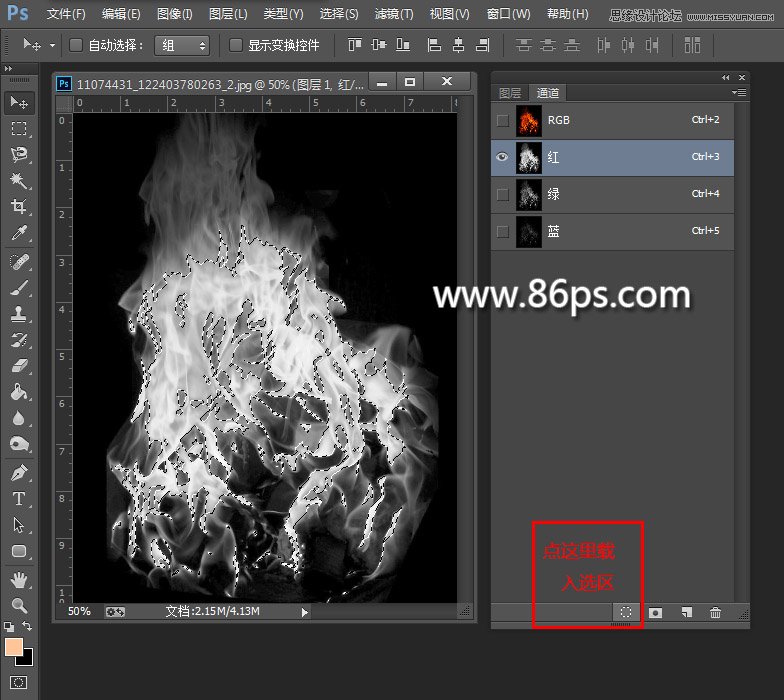Click the 50% zoom level field
Image resolution: width=784 pixels, height=700 pixels.
tap(80, 612)
